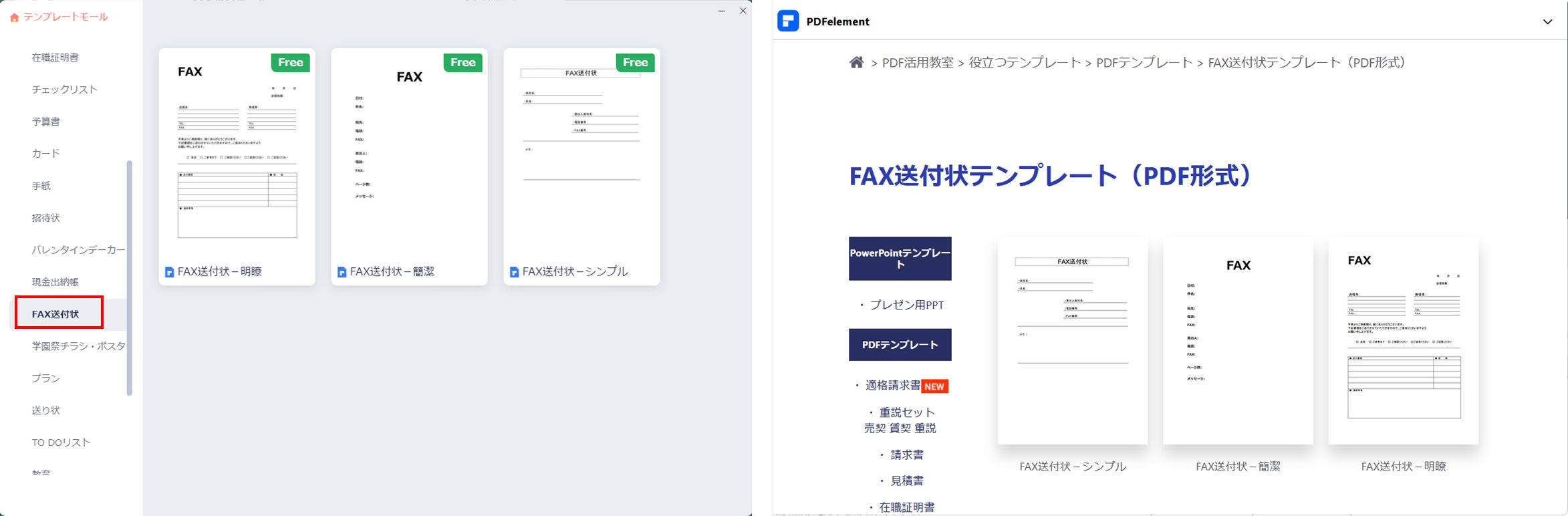Select プラン category

point(46,378)
